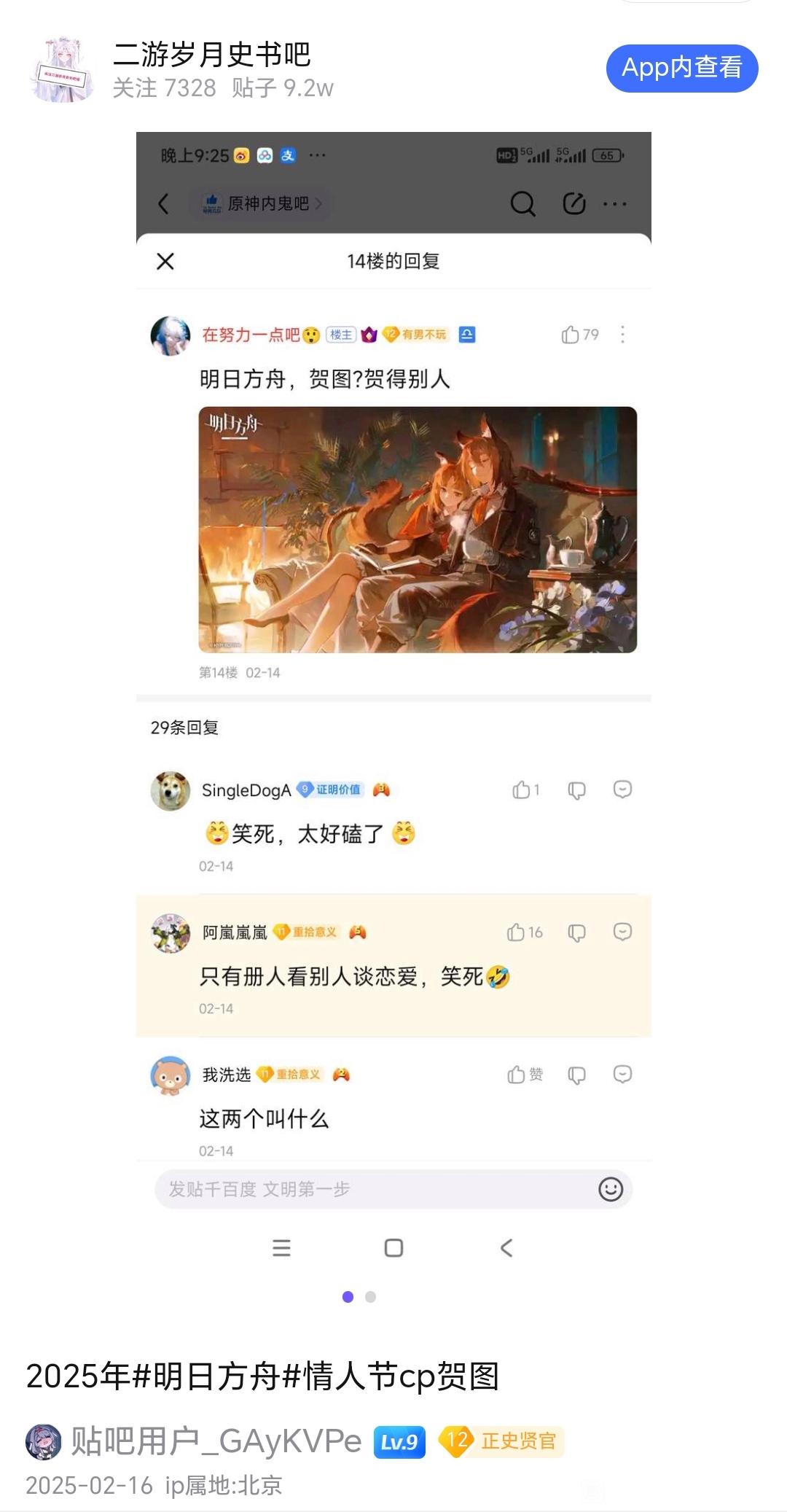This screenshot has height=1512, width=787.
Task: Tap the compose post edit icon
Action: [x=574, y=203]
